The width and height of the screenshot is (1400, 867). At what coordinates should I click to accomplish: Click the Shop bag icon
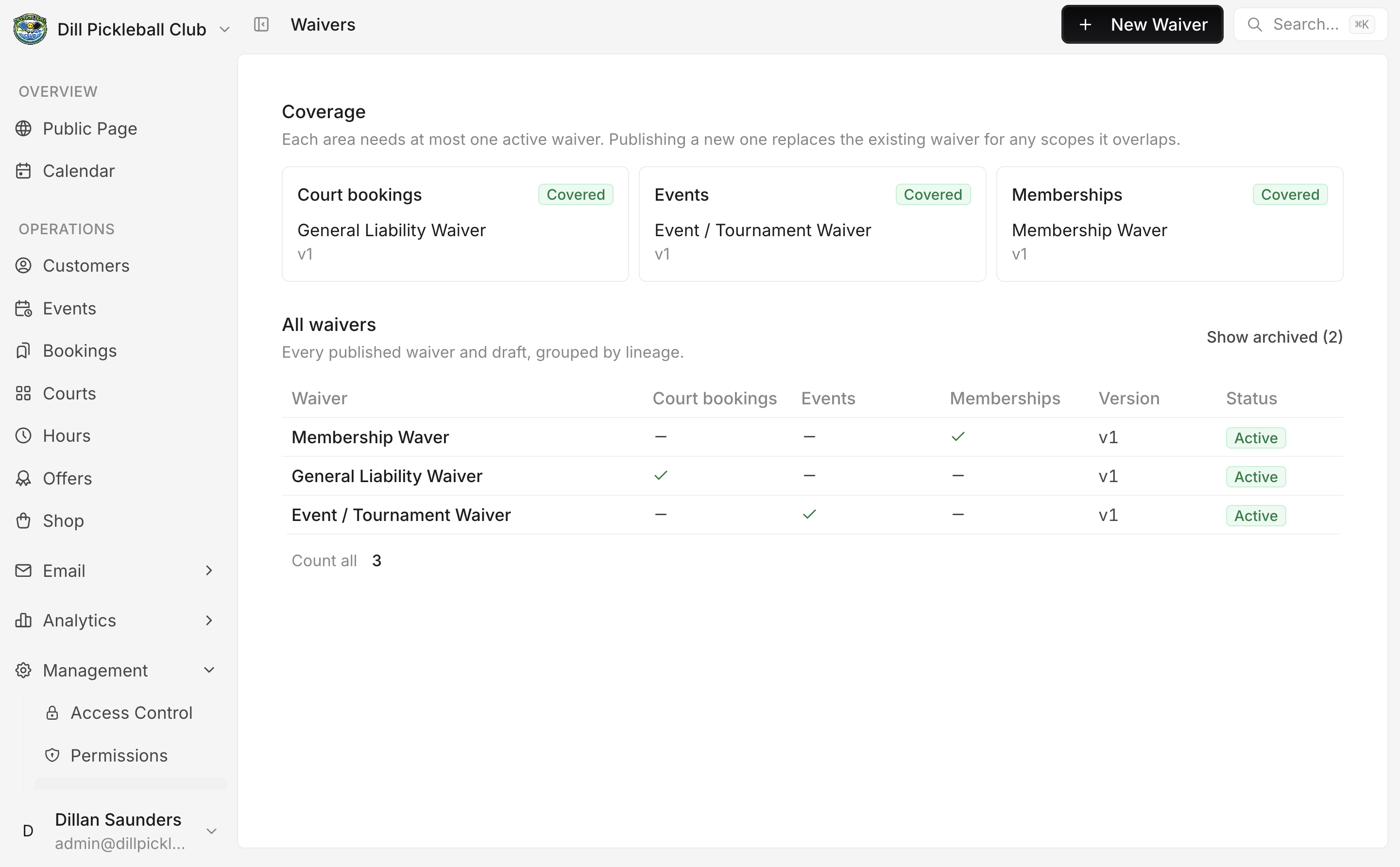(23, 520)
